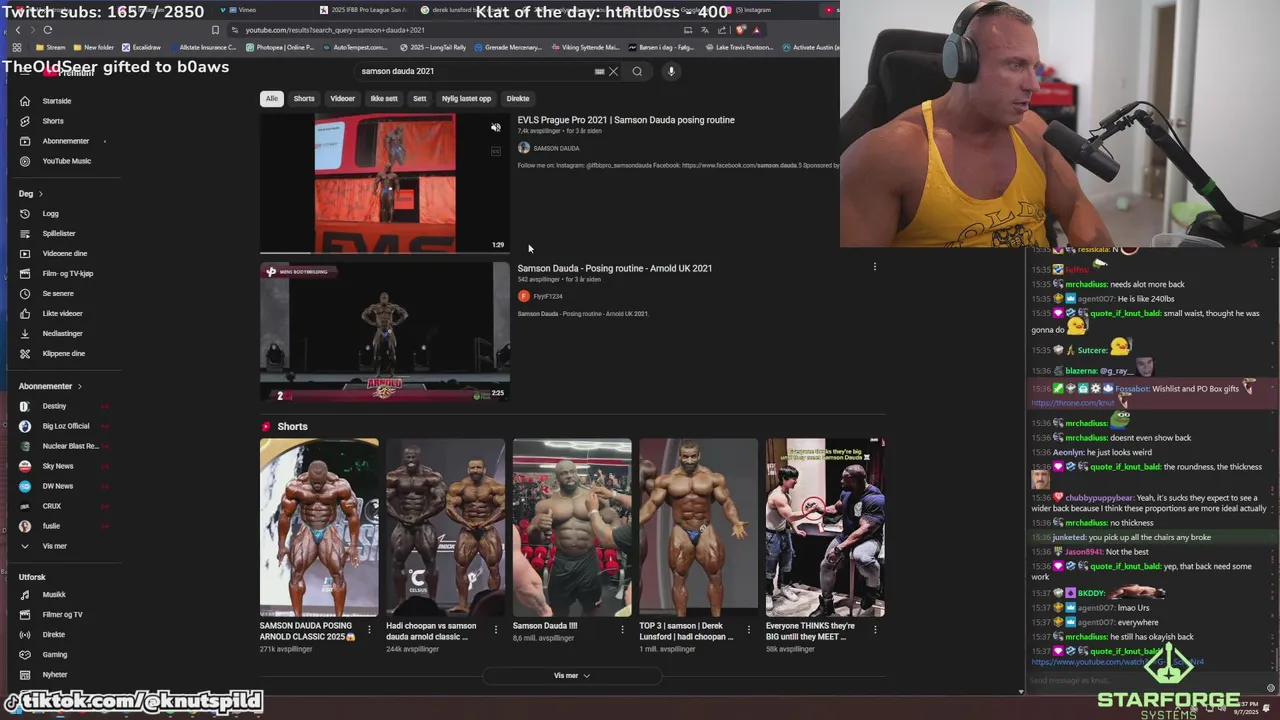Open Samson Dauda Arnold UK 2021 title
1280x720 pixels.
[615, 268]
